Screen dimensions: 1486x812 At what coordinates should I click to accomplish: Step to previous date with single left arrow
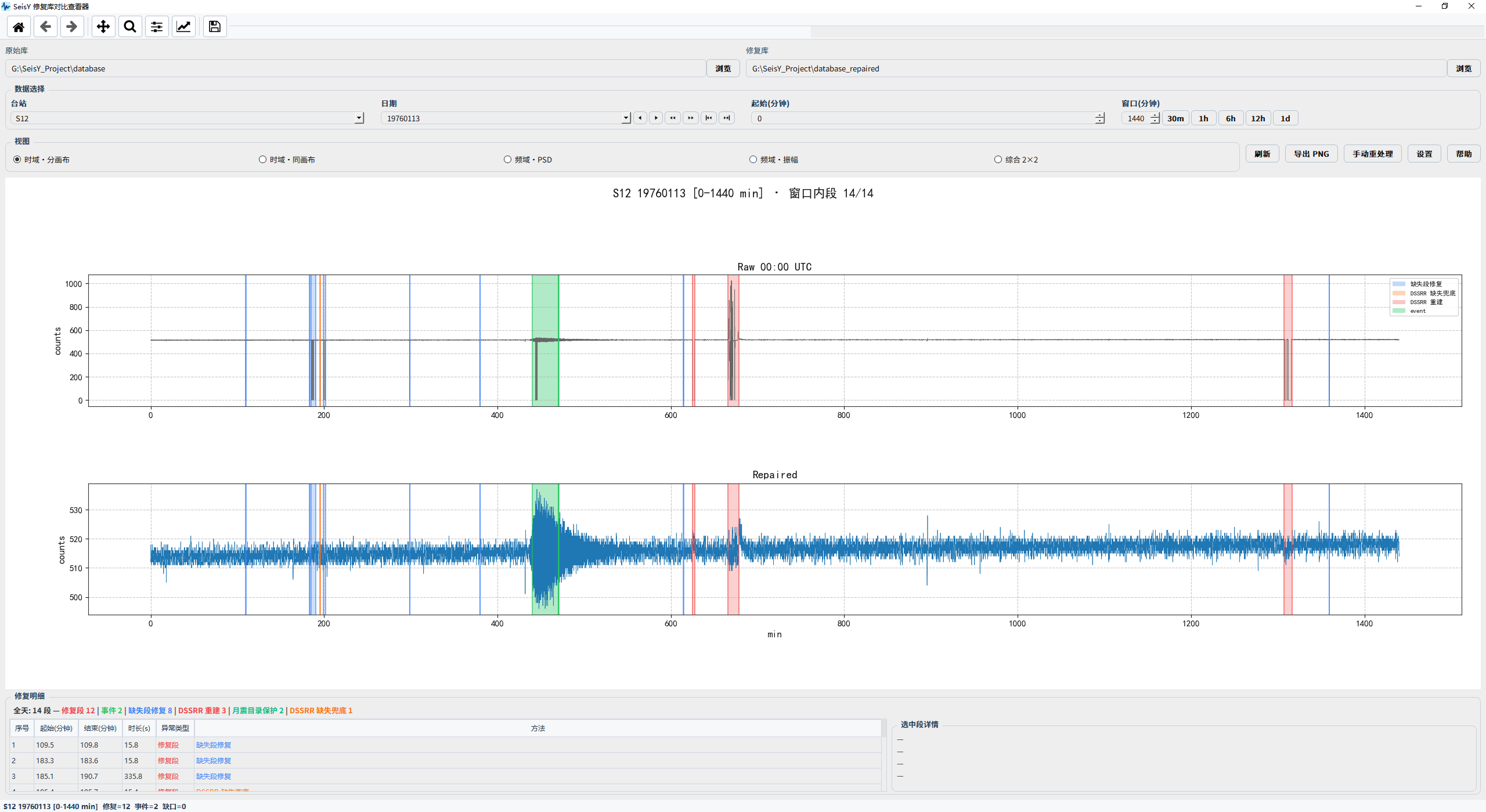point(640,118)
